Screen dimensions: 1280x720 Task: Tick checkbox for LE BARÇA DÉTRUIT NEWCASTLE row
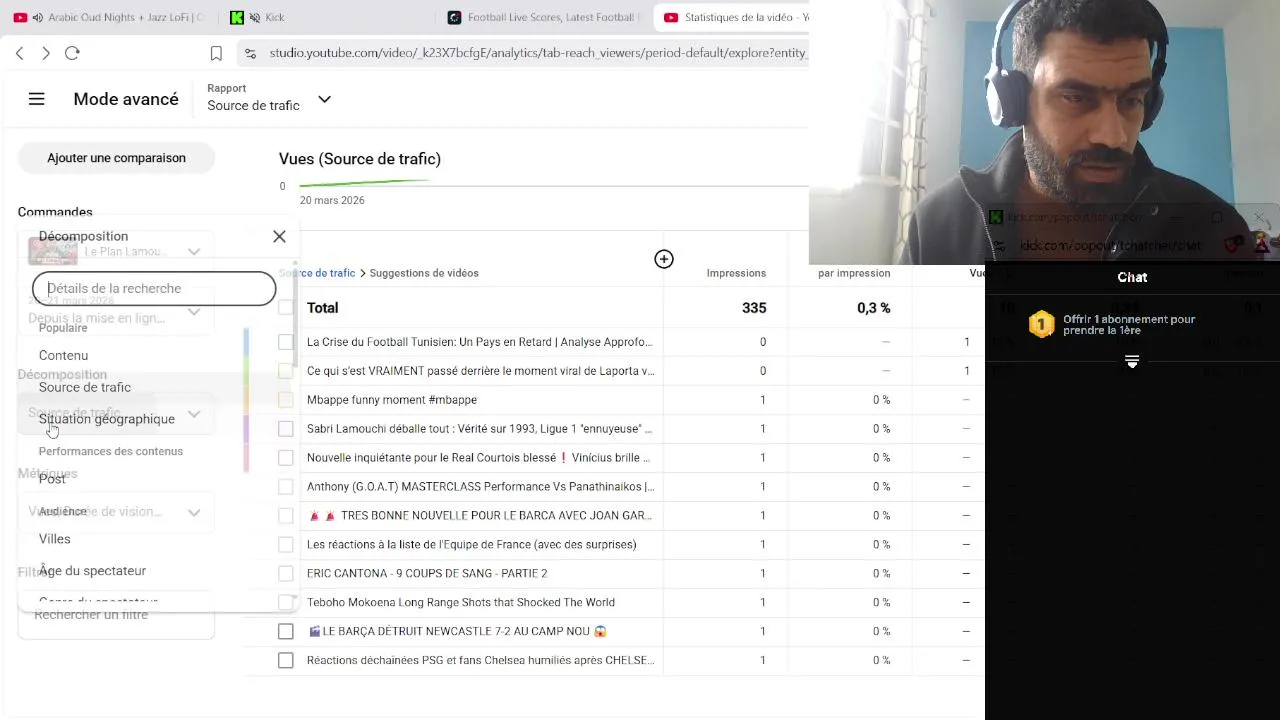[x=286, y=632]
